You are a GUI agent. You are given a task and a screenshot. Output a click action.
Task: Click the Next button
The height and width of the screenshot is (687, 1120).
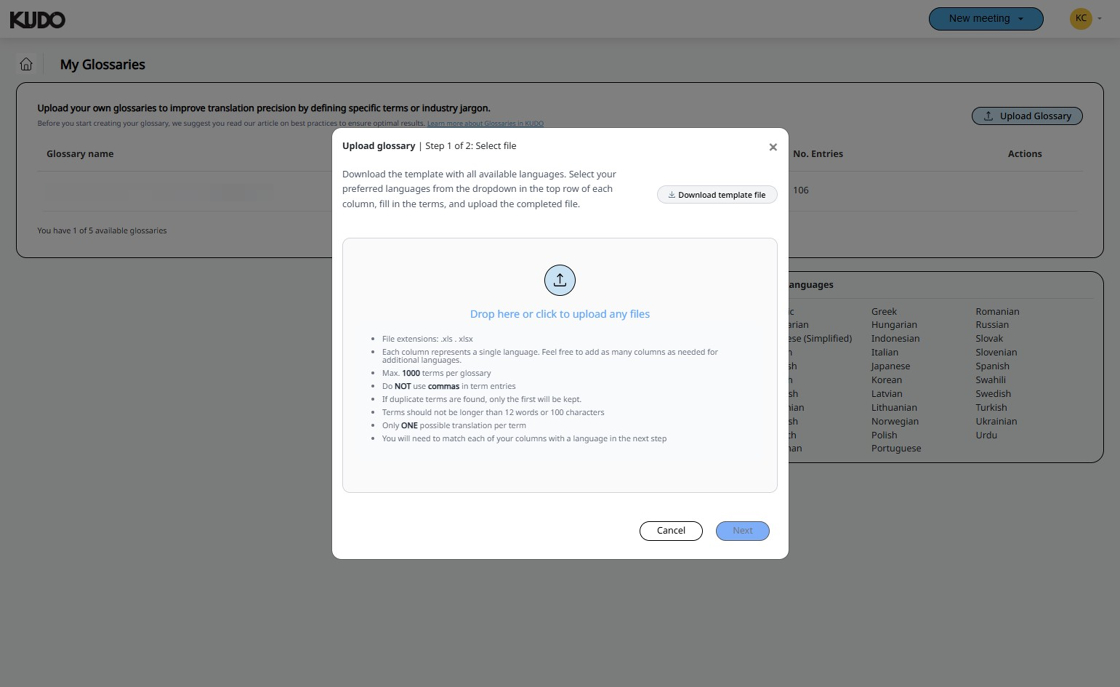[742, 531]
